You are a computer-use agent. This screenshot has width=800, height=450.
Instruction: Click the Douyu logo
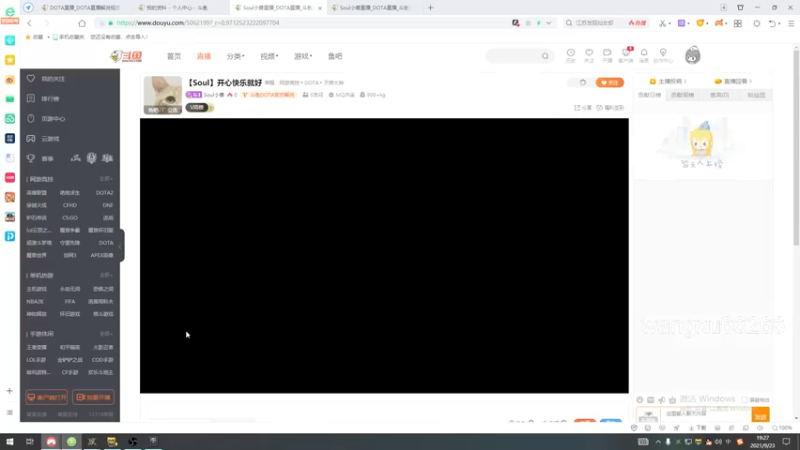pyautogui.click(x=126, y=56)
